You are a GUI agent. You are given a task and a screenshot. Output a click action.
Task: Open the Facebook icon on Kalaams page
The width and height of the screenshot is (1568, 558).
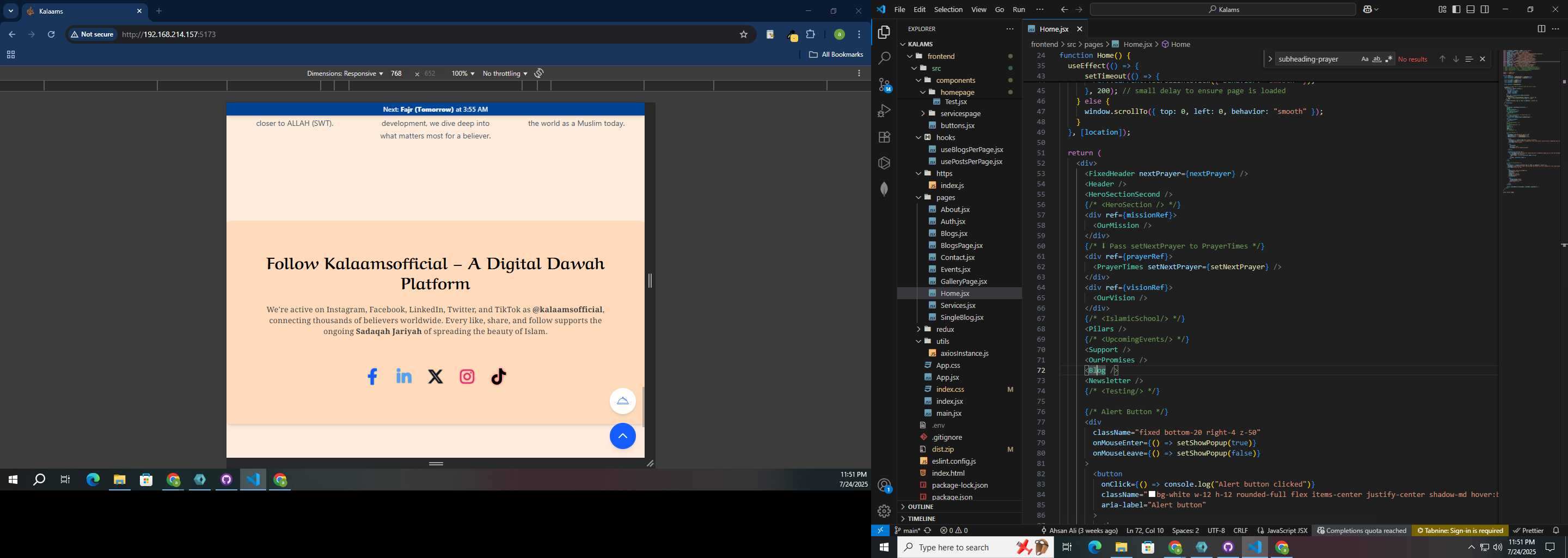tap(372, 377)
